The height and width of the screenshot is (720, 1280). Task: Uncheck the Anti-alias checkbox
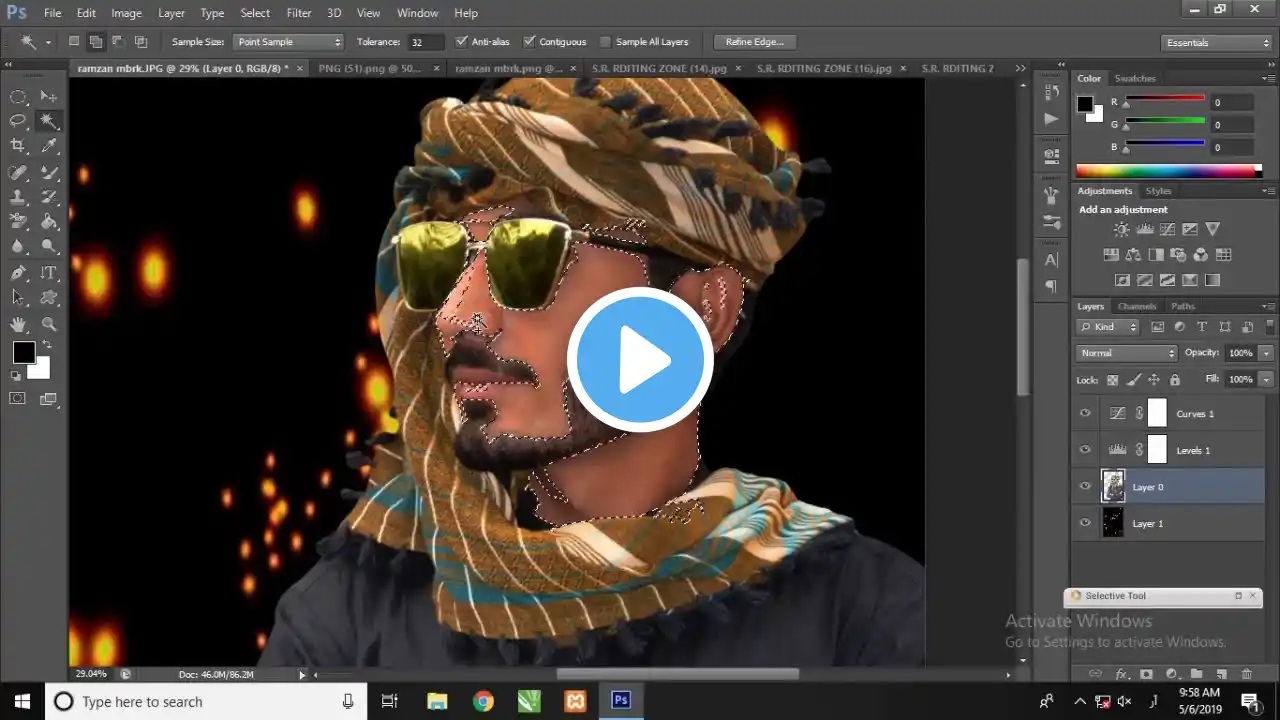point(461,42)
